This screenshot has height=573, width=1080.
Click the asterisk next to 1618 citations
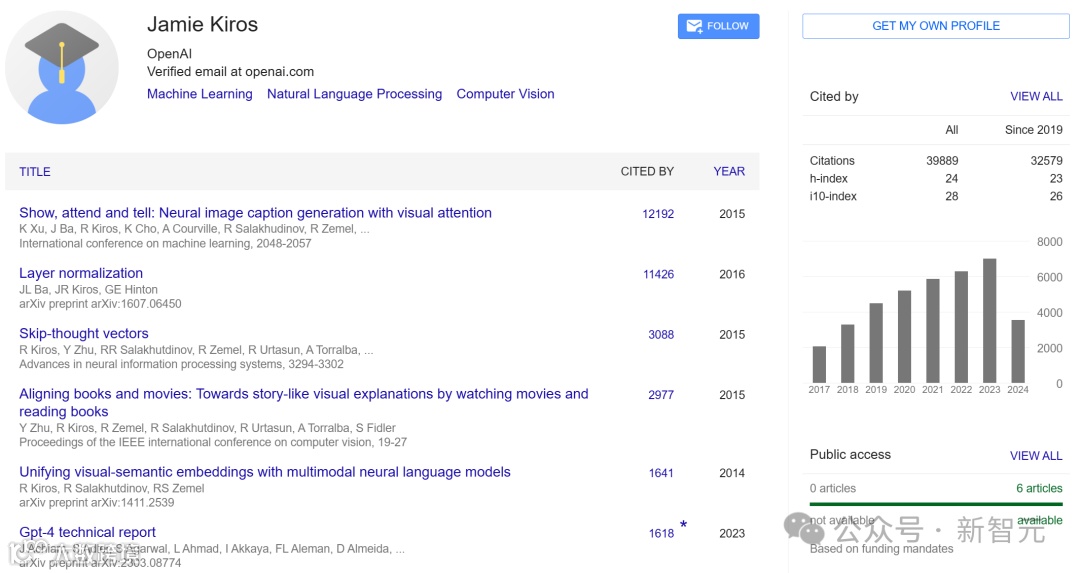pos(684,525)
